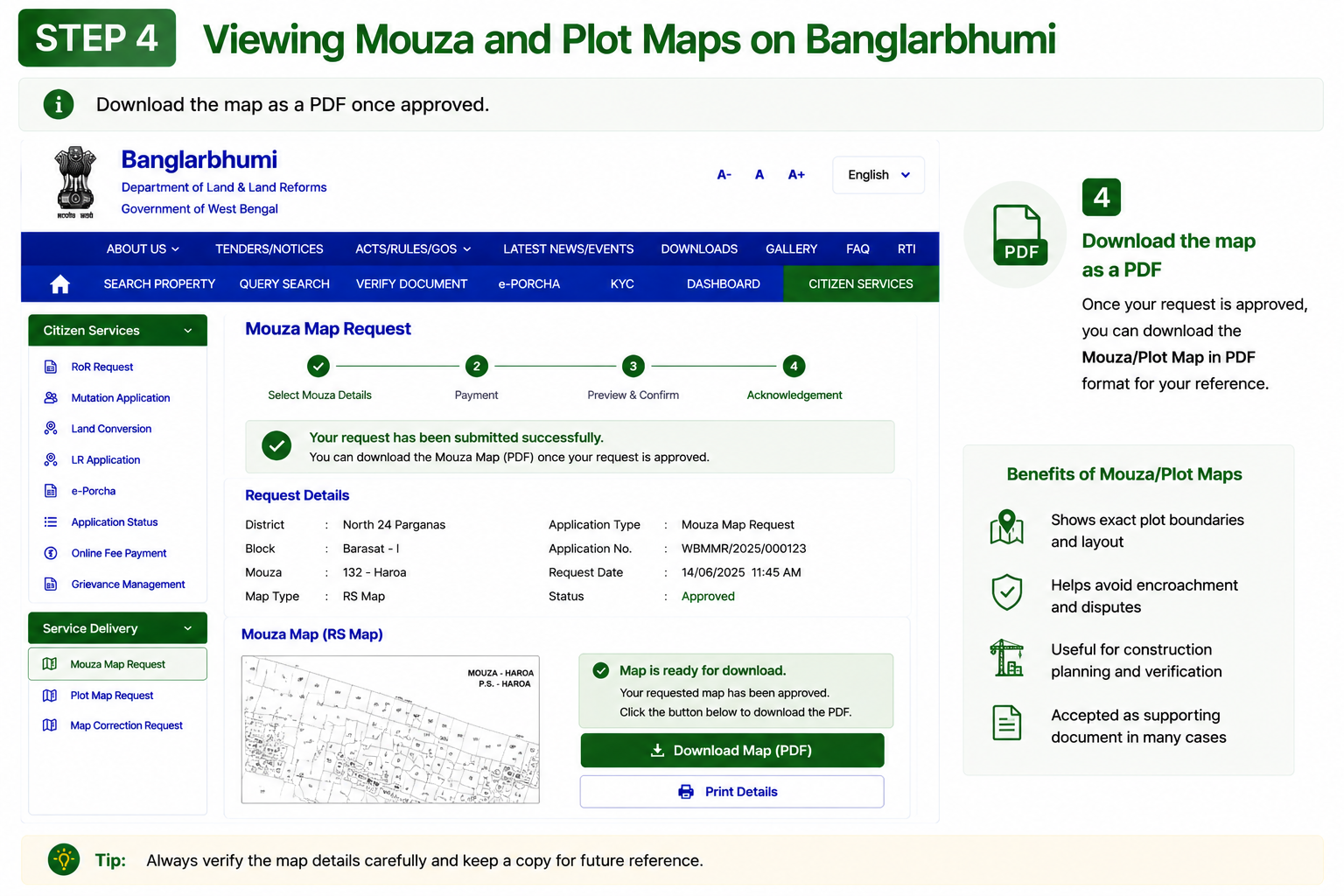
Task: Click step 3 Preview & Confirm circle
Action: (633, 366)
